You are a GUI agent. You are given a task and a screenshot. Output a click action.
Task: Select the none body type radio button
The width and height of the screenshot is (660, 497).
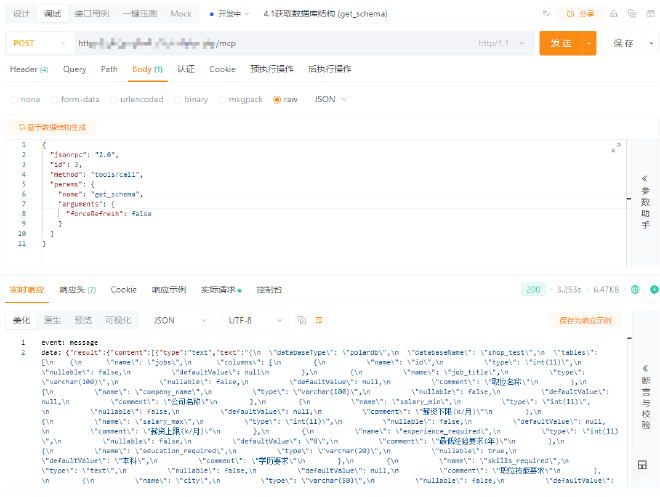point(14,100)
